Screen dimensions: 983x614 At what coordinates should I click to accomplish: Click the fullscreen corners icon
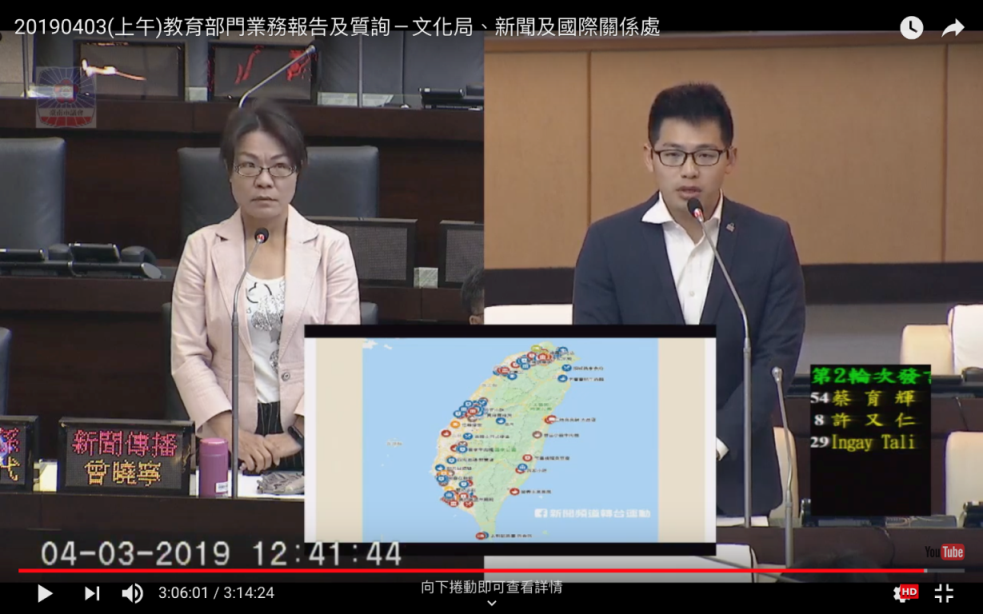944,593
